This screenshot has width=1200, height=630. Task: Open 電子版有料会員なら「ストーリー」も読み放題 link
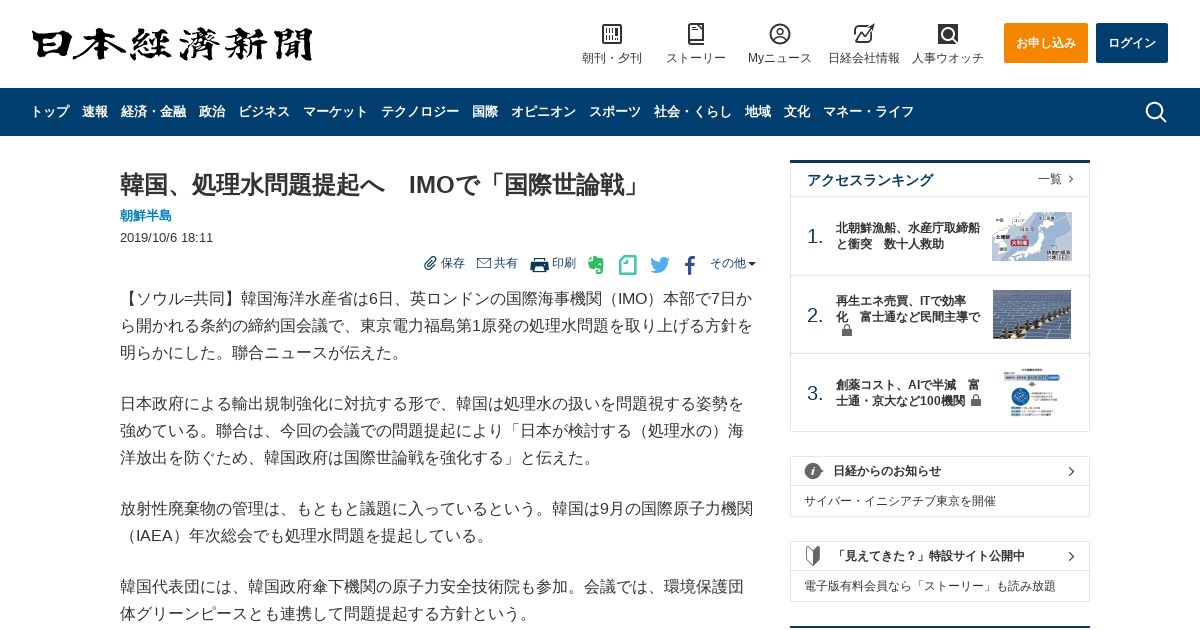tap(930, 586)
